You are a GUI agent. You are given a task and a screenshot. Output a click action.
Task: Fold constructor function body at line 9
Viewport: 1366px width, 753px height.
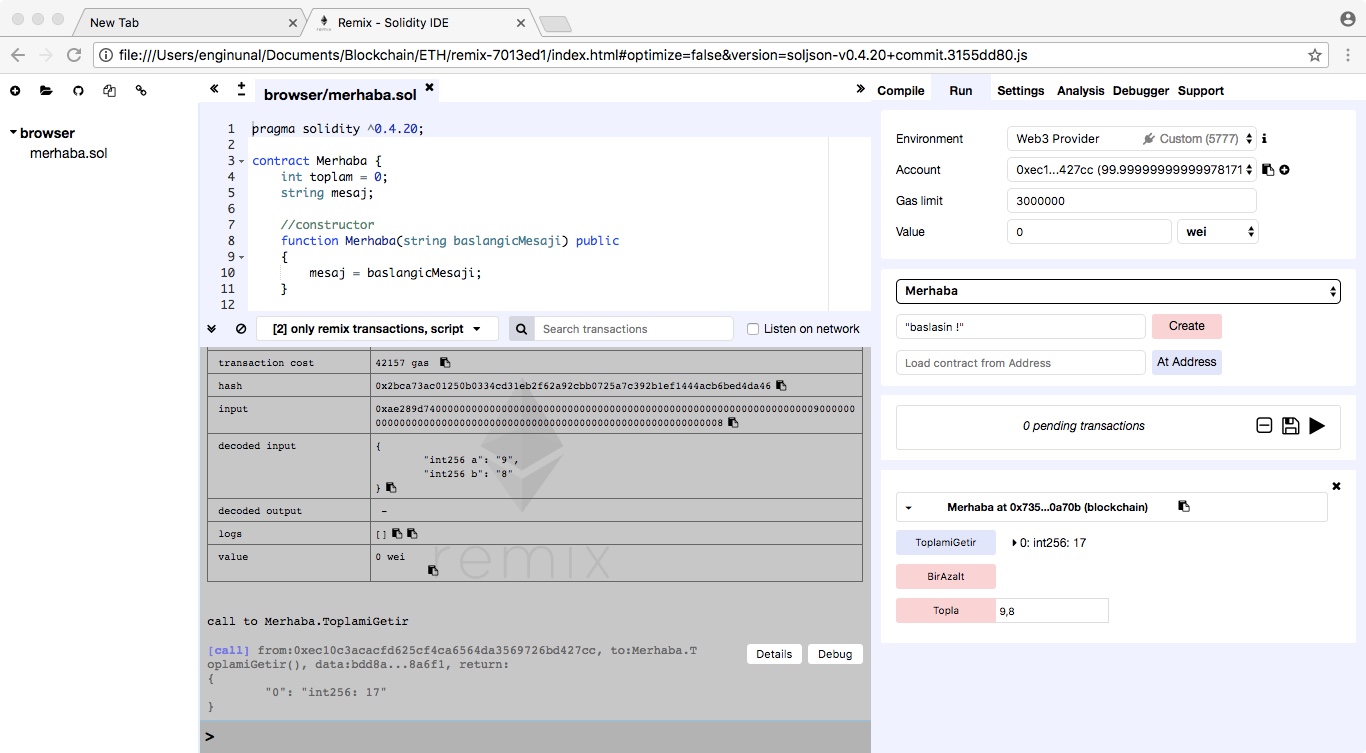(x=242, y=257)
